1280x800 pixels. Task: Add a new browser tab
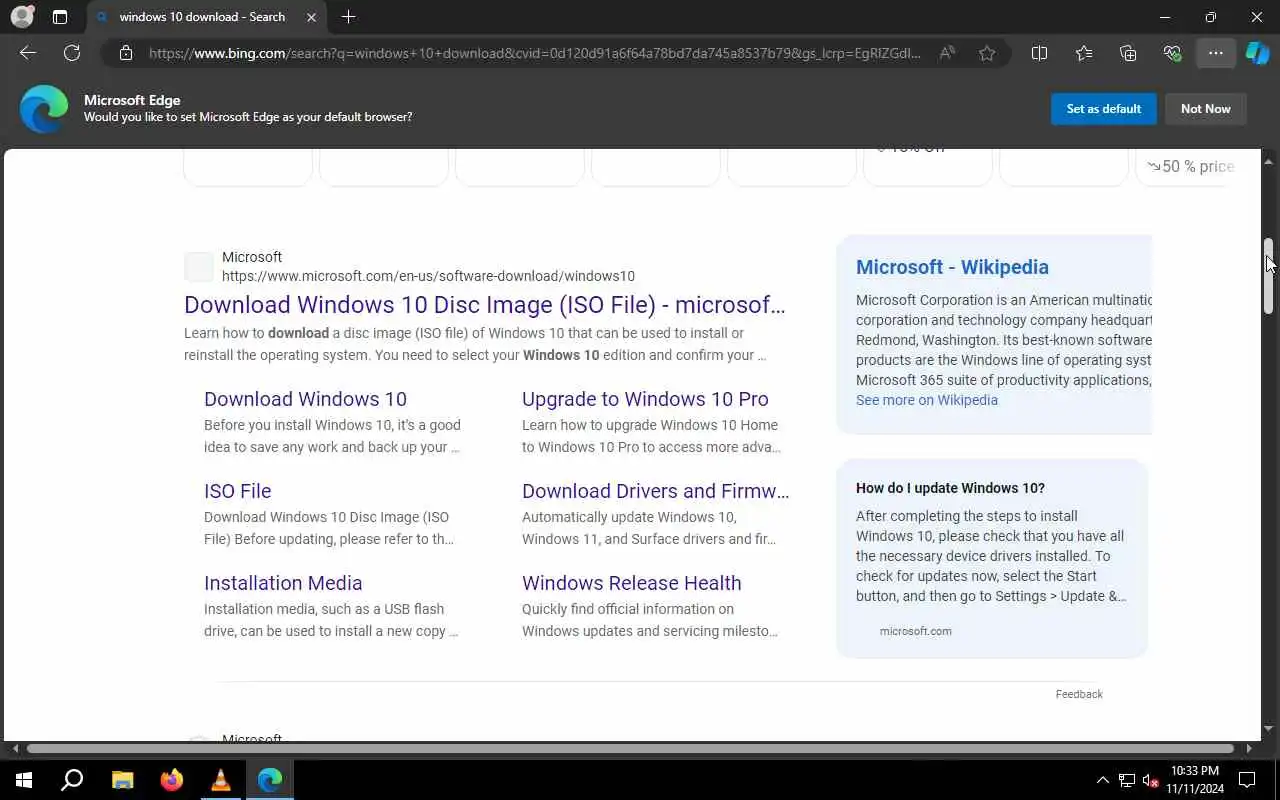coord(348,17)
